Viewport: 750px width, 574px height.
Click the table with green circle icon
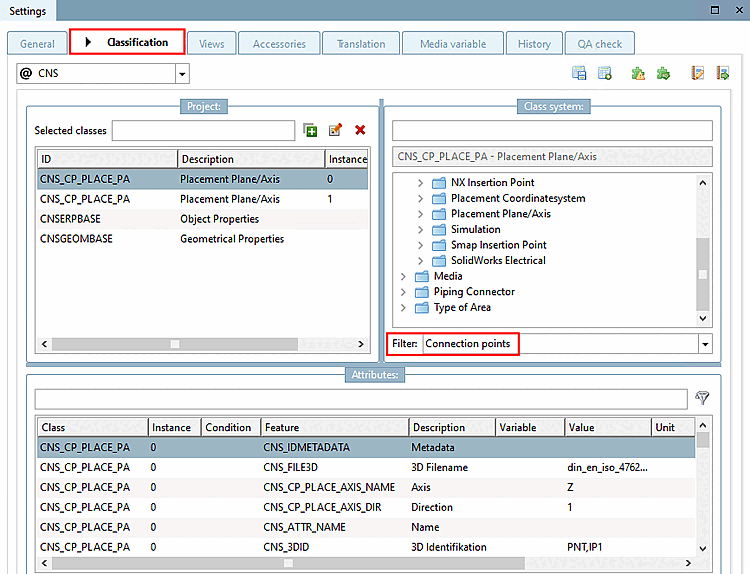pyautogui.click(x=604, y=73)
